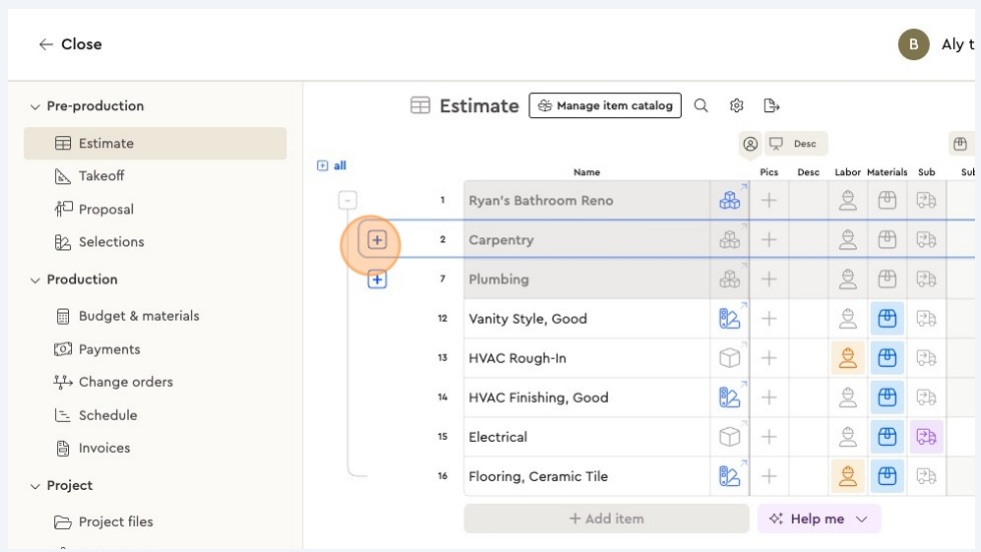Expand the Plumbing group
The width and height of the screenshot is (981, 552).
377,280
